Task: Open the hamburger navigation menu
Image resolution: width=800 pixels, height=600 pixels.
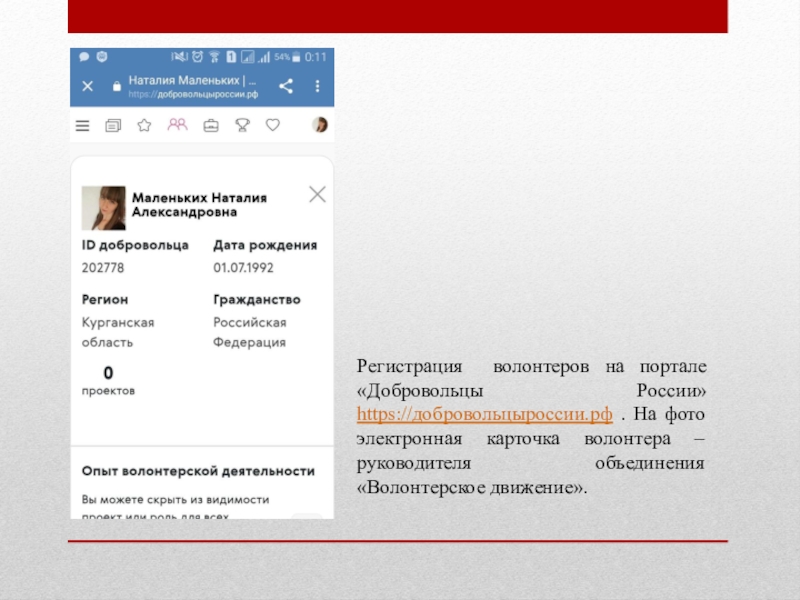Action: 83,125
